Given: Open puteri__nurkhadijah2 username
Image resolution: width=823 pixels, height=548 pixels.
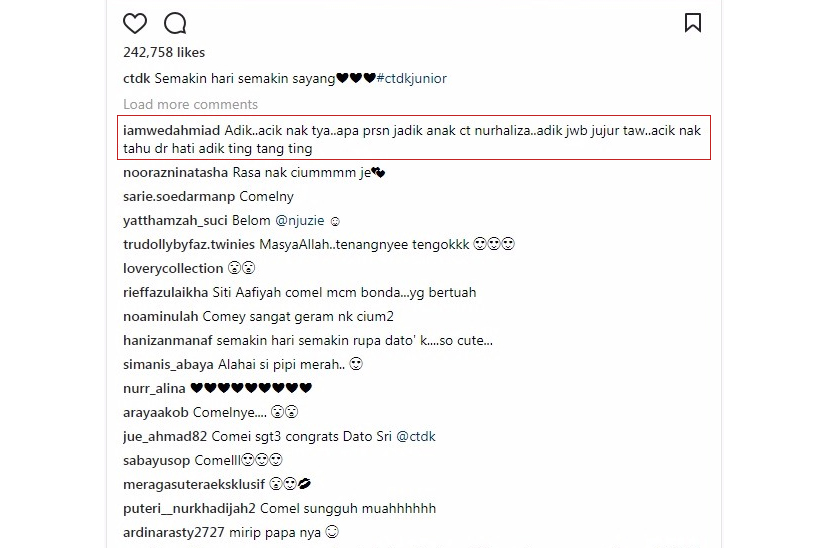Looking at the screenshot, I should (x=189, y=509).
